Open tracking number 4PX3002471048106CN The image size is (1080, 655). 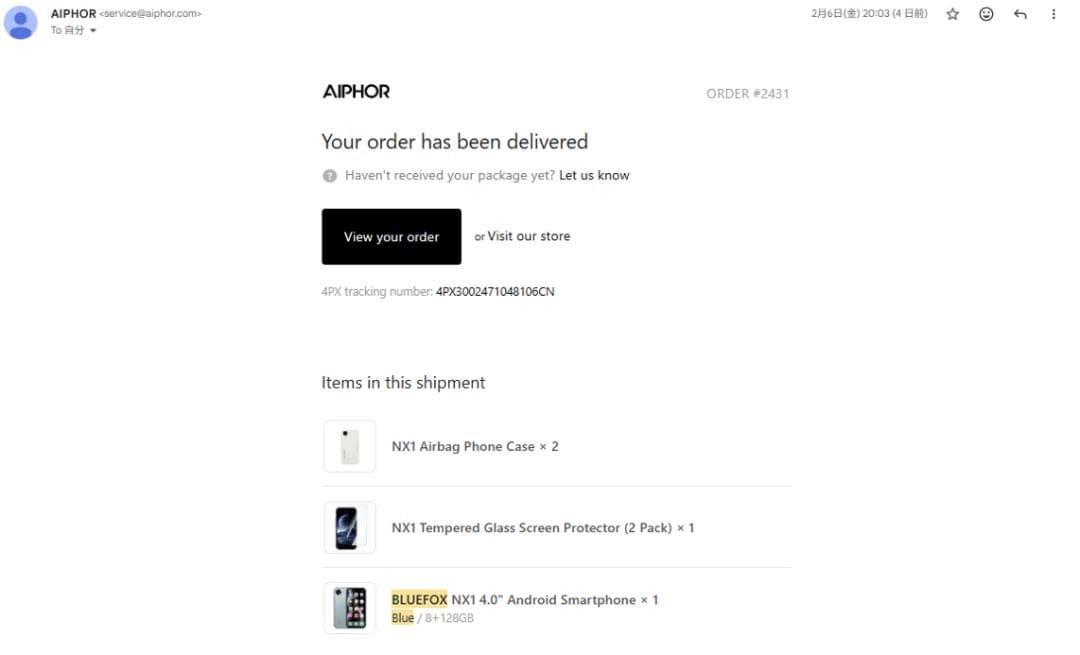tap(495, 292)
